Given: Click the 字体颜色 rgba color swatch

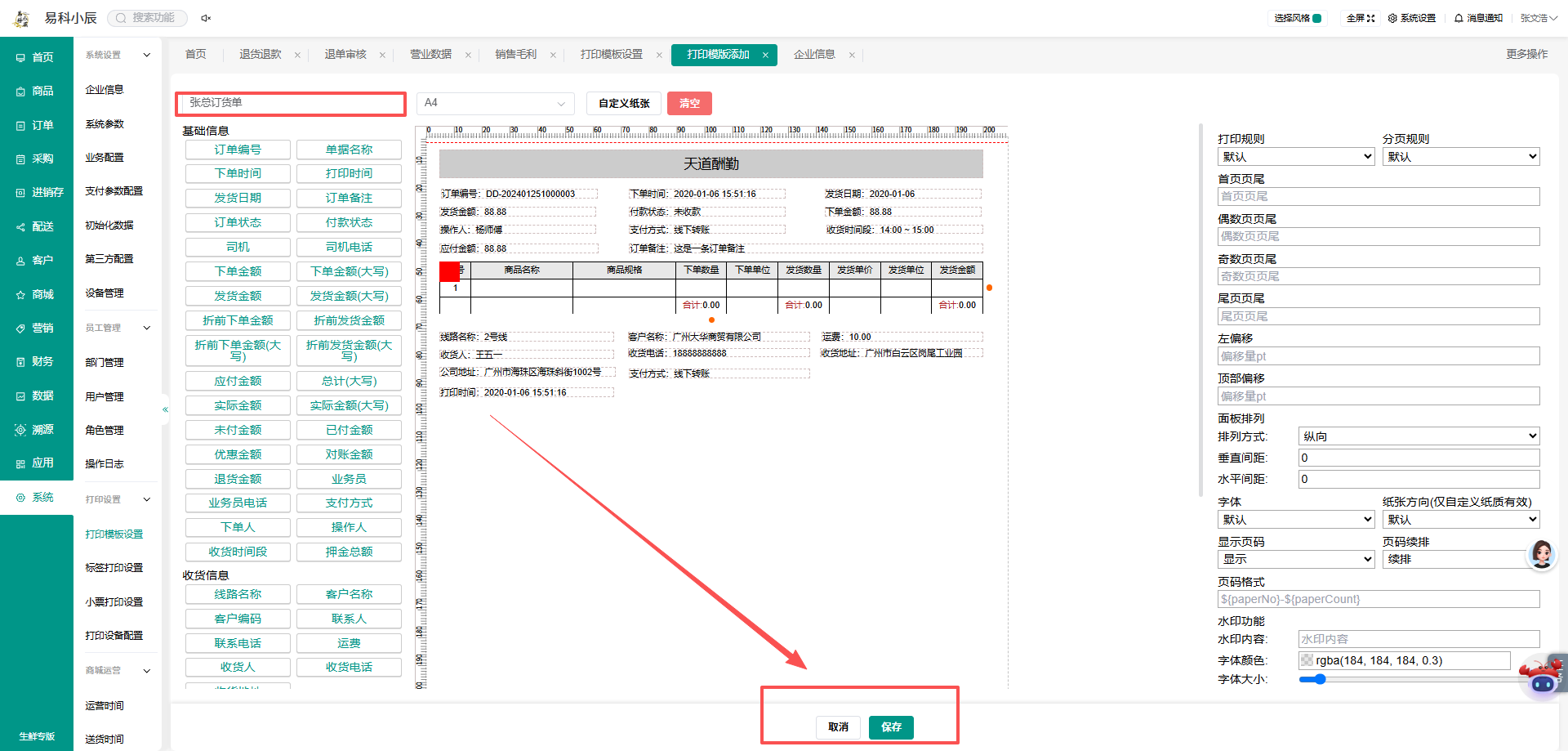Looking at the screenshot, I should (x=1307, y=661).
